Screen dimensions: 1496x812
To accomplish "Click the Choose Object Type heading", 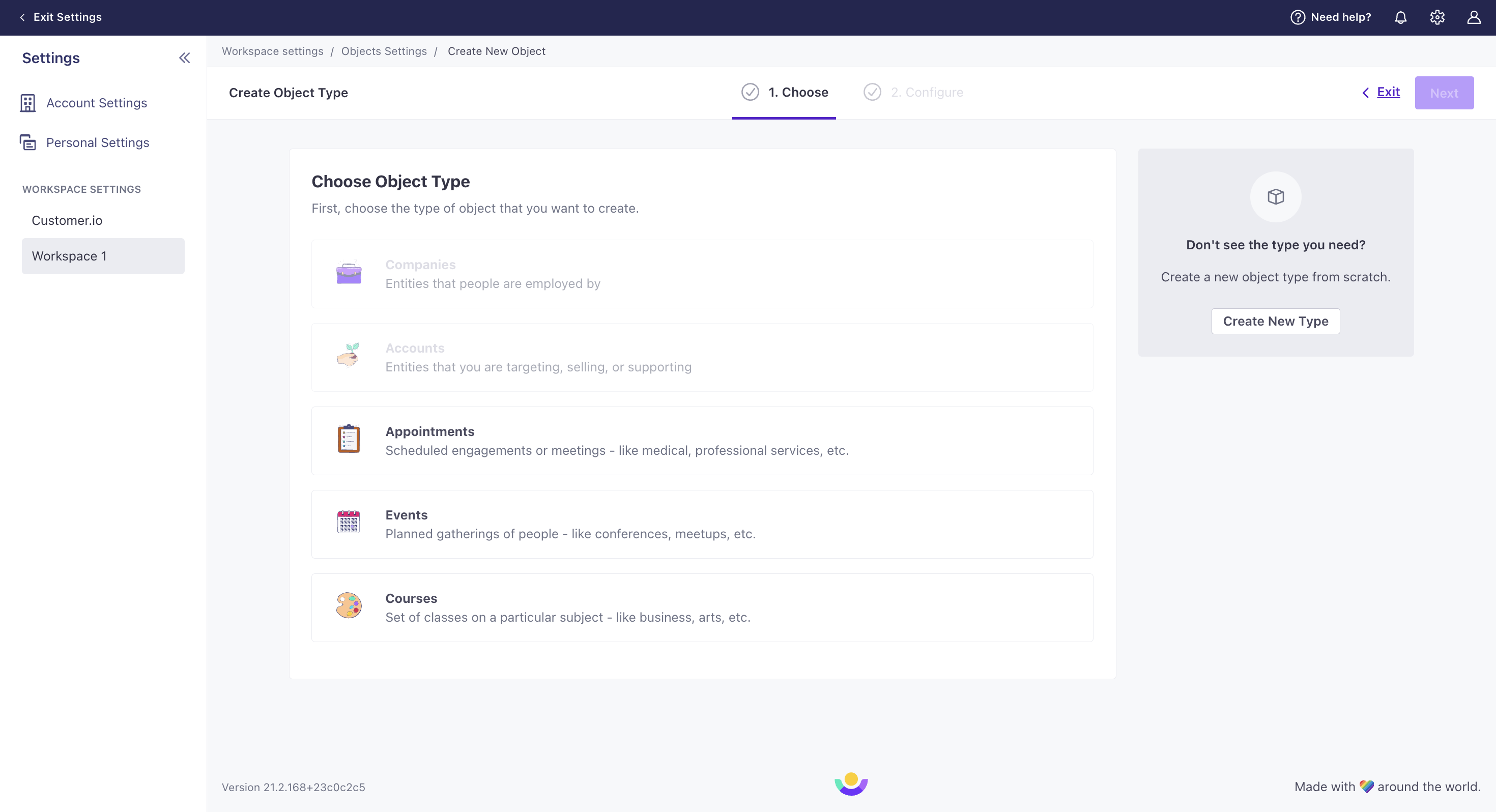I will coord(390,181).
